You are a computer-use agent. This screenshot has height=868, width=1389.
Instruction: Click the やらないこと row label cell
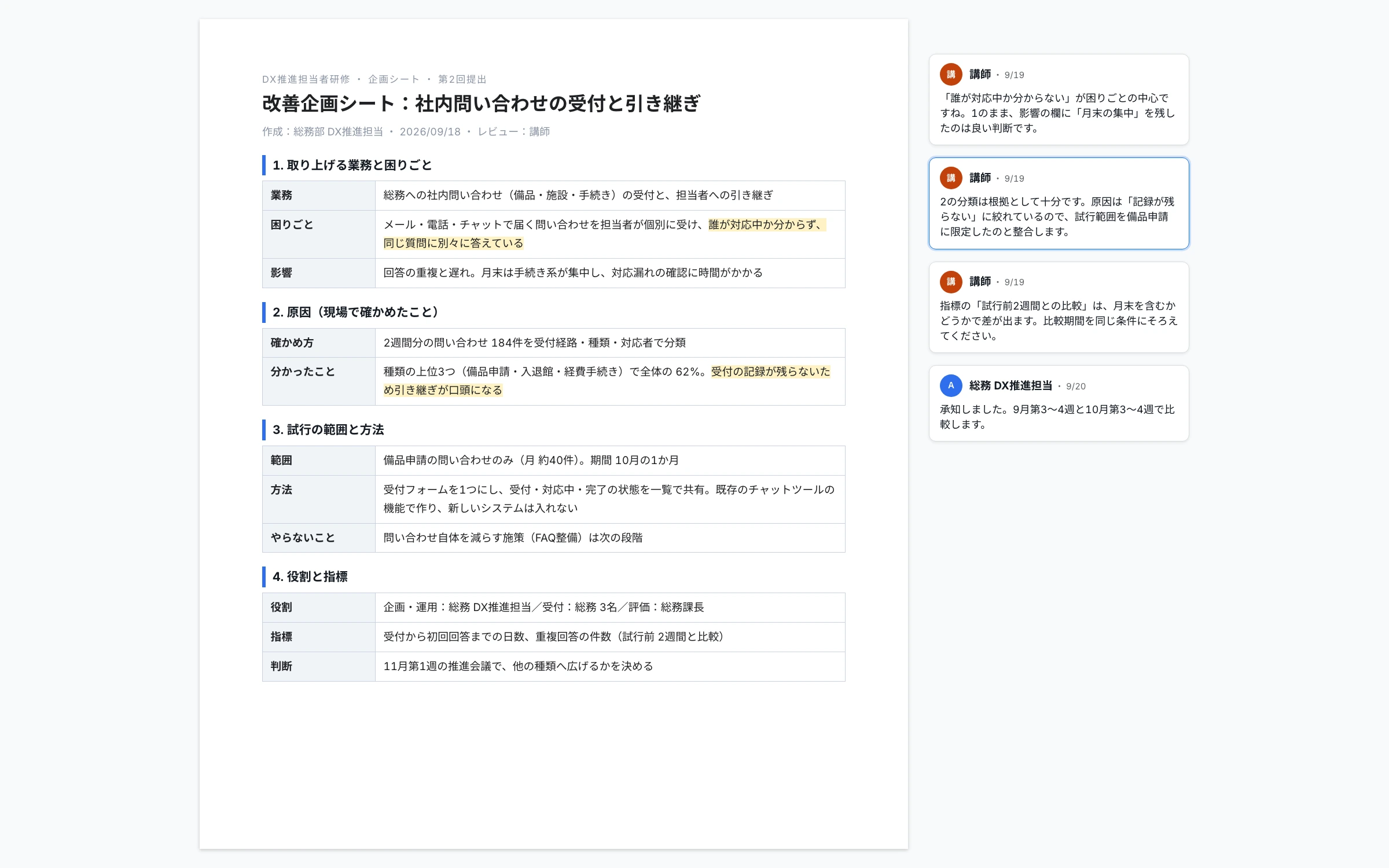pos(319,538)
